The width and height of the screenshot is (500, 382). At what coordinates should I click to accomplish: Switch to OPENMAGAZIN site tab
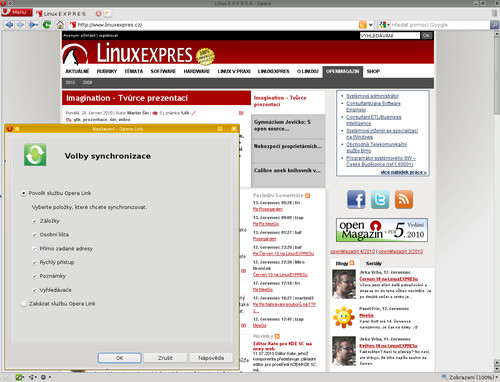click(342, 71)
